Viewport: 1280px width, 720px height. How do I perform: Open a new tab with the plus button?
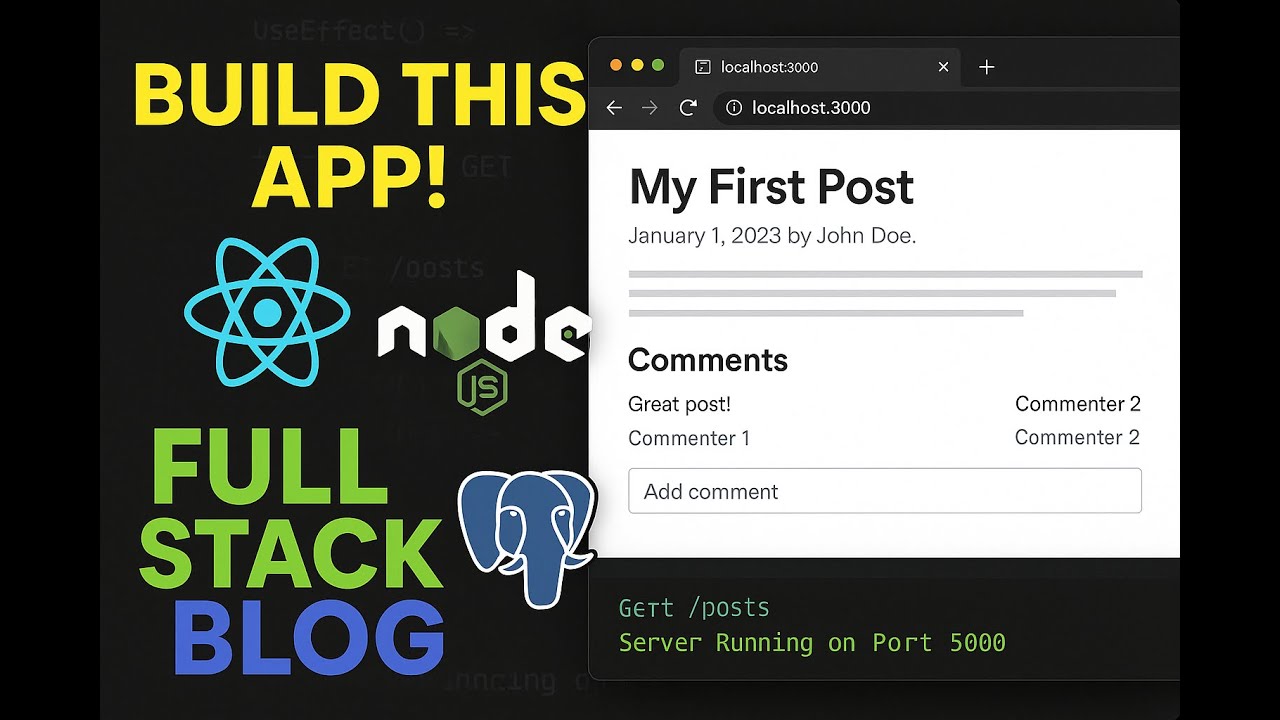pos(986,67)
